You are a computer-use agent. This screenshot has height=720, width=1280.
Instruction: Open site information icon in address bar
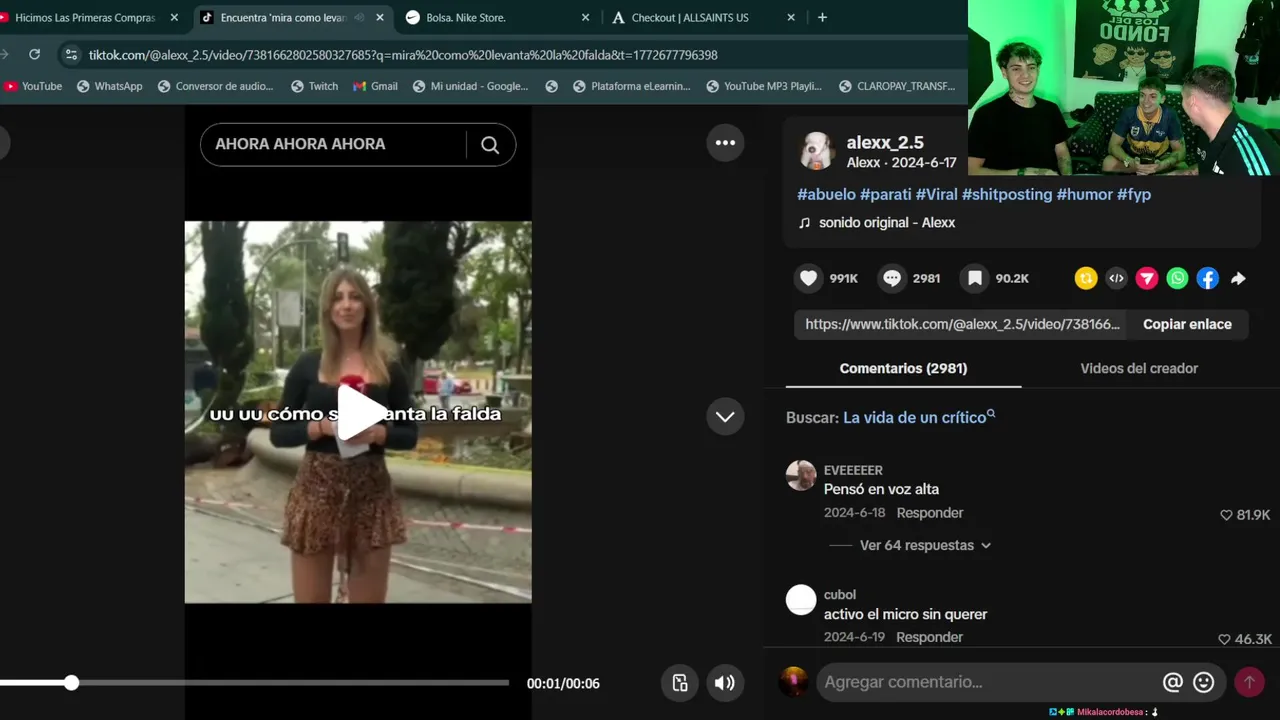pos(70,54)
